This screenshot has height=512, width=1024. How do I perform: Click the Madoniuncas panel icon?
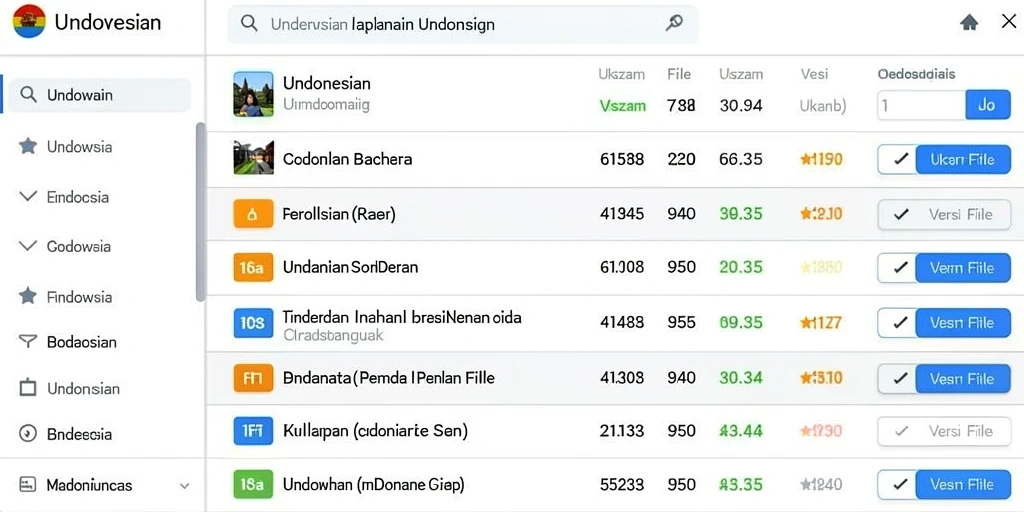tap(27, 485)
